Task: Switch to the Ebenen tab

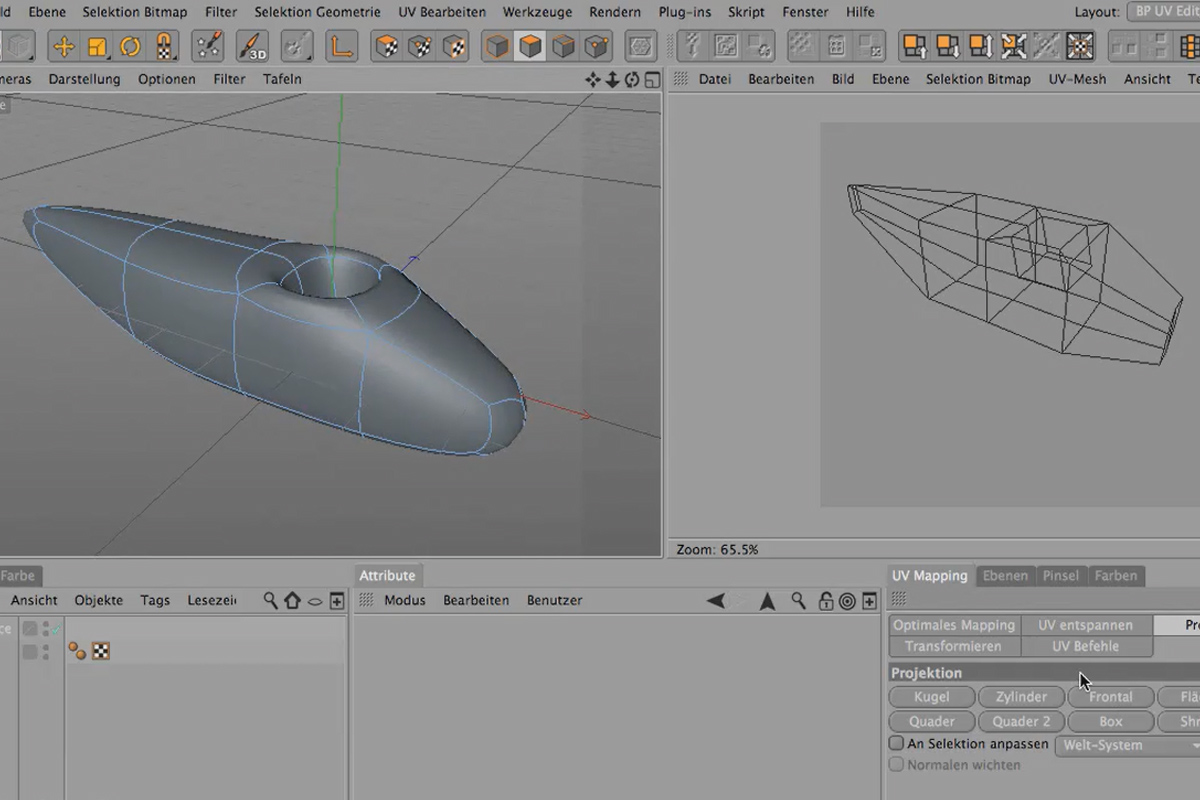Action: coord(1005,576)
